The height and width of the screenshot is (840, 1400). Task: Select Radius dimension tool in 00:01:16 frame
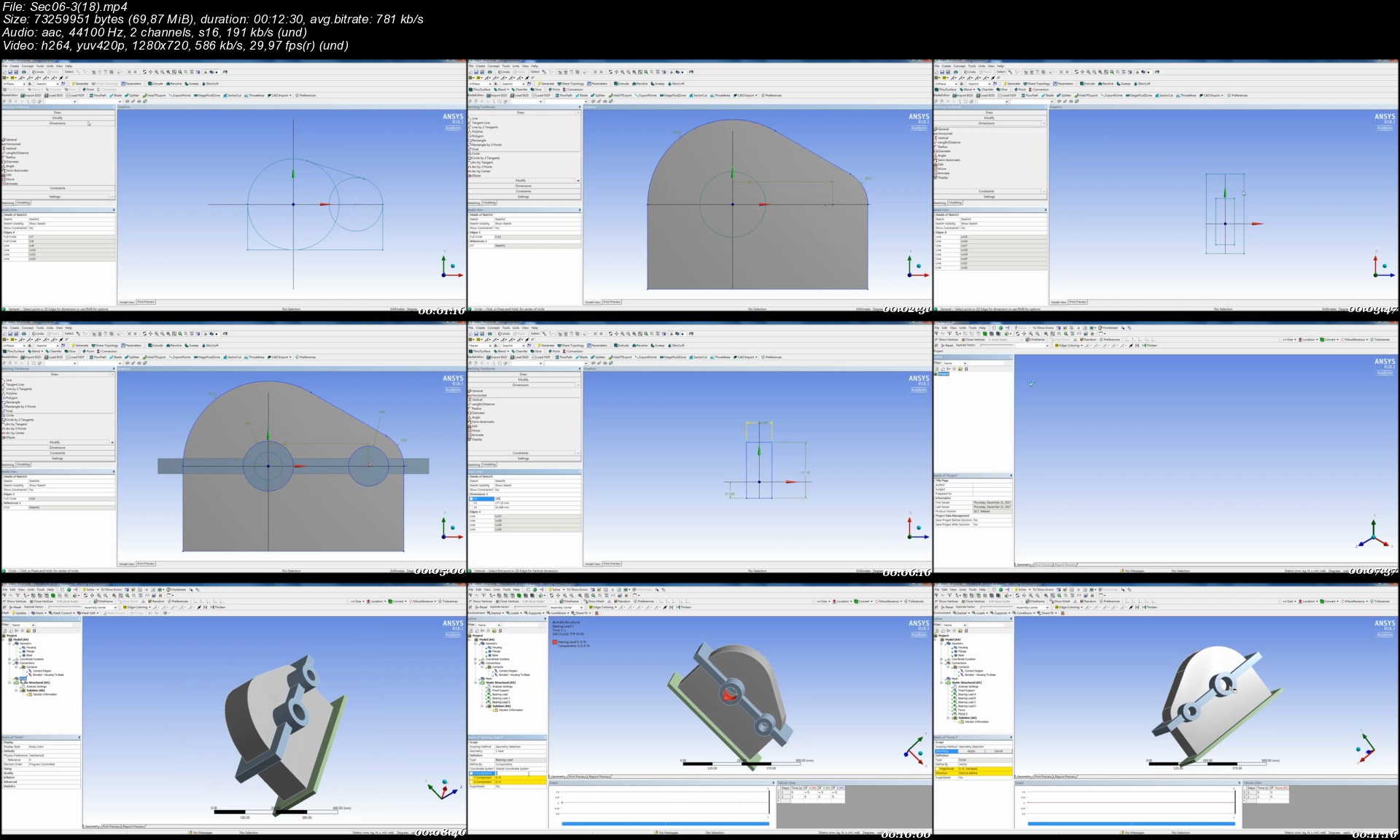[x=9, y=157]
